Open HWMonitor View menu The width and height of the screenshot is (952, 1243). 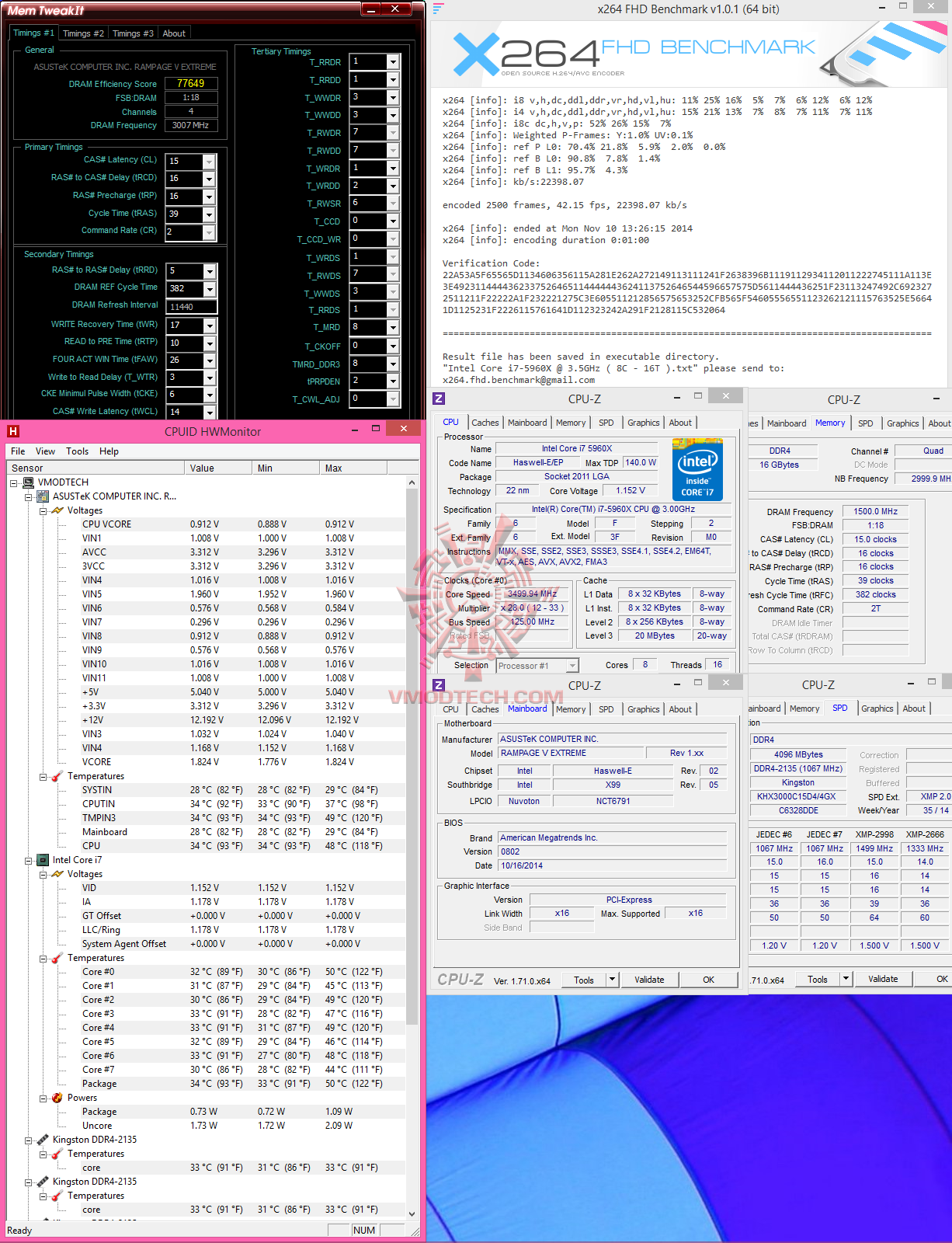(x=45, y=451)
